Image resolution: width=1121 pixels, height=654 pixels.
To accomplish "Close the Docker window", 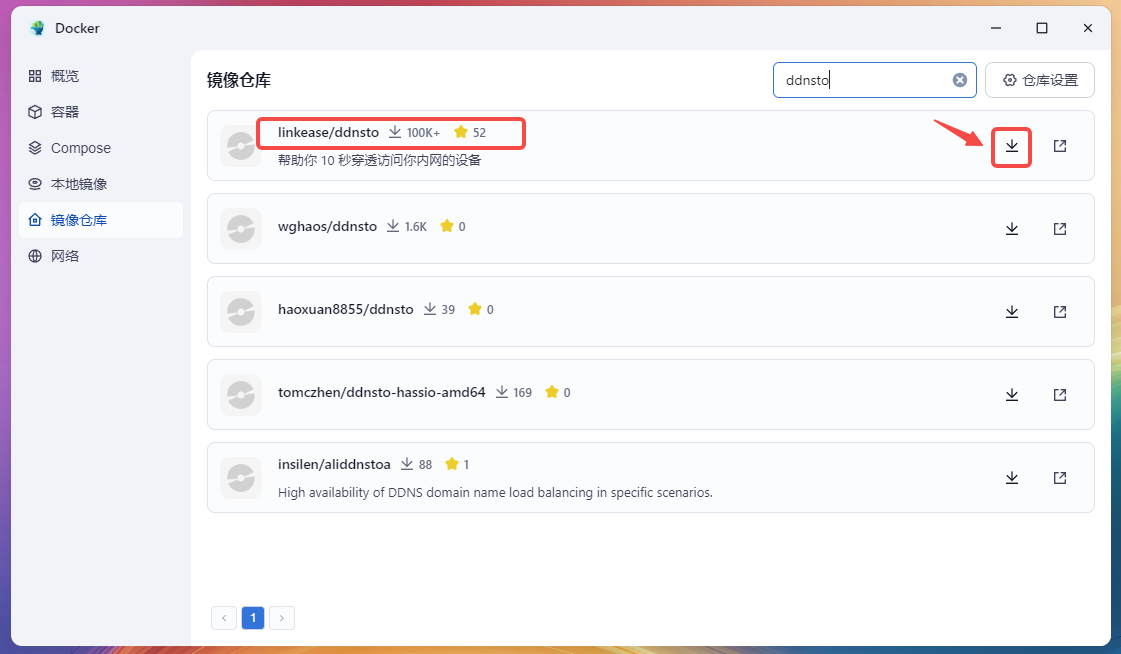I will pos(1087,28).
